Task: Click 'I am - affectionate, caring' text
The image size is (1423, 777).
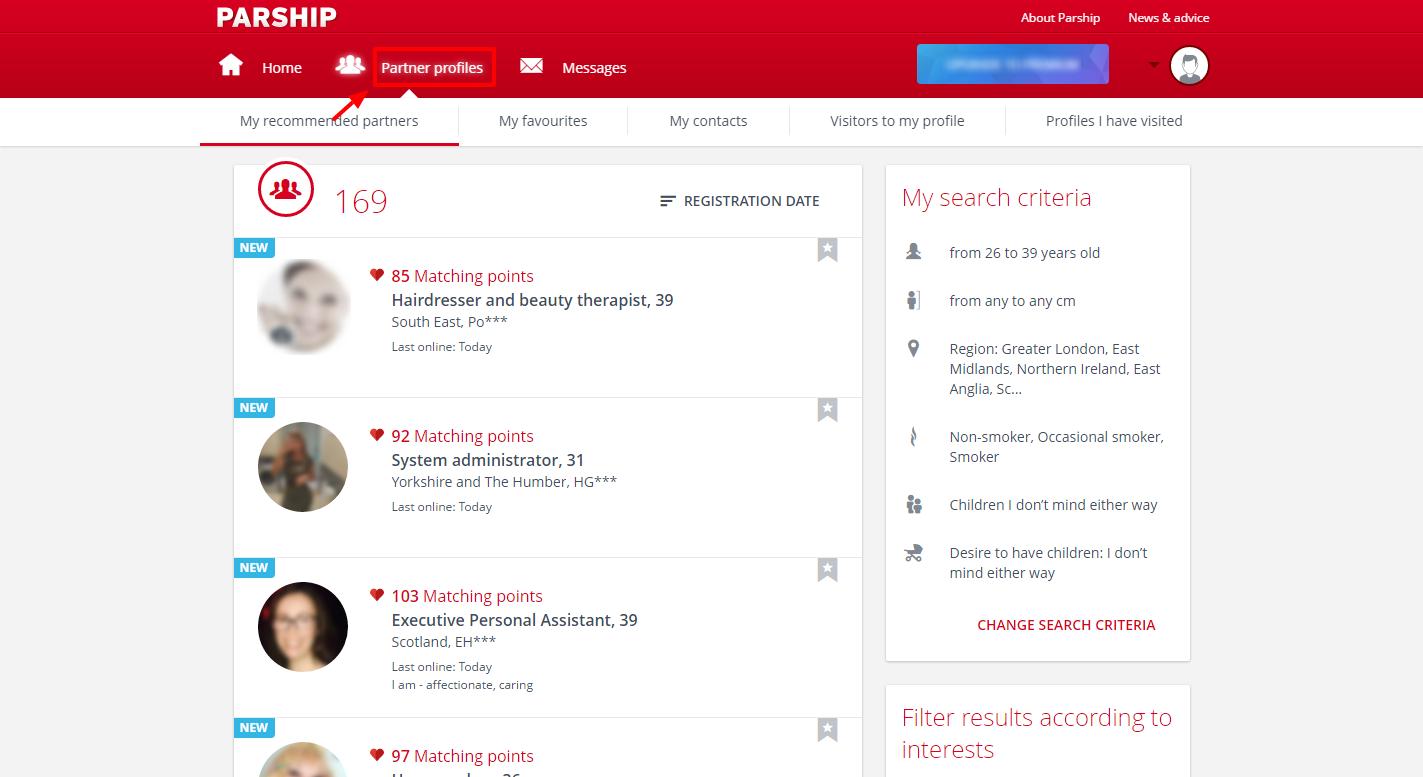Action: (462, 685)
